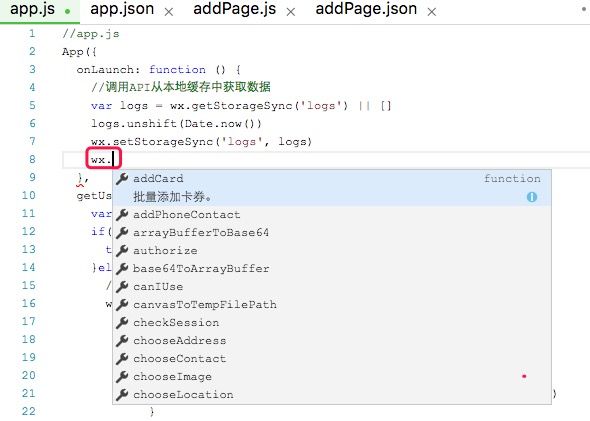
Task: Click wrench icon beside checkSession
Action: (x=122, y=323)
